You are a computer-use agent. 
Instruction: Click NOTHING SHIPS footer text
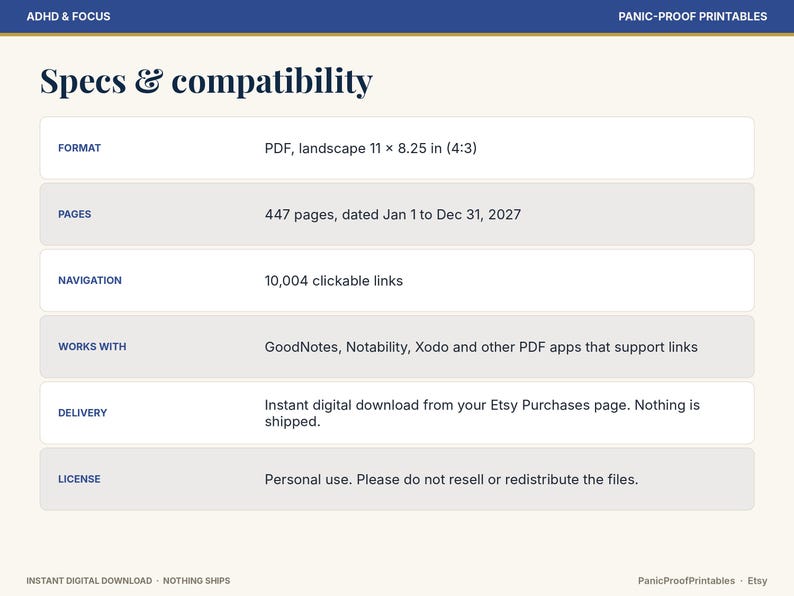coord(196,581)
